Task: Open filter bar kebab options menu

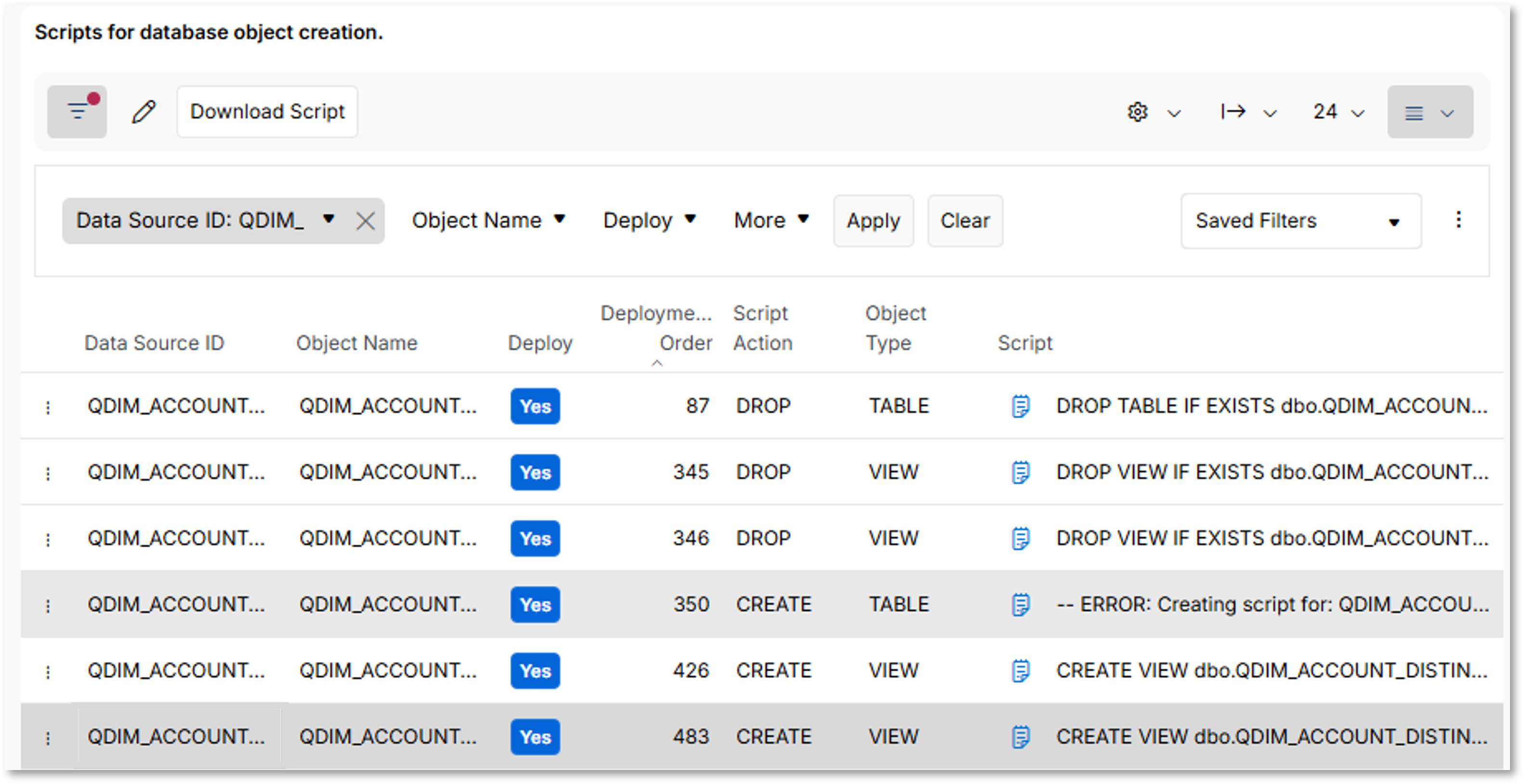Action: [1459, 219]
